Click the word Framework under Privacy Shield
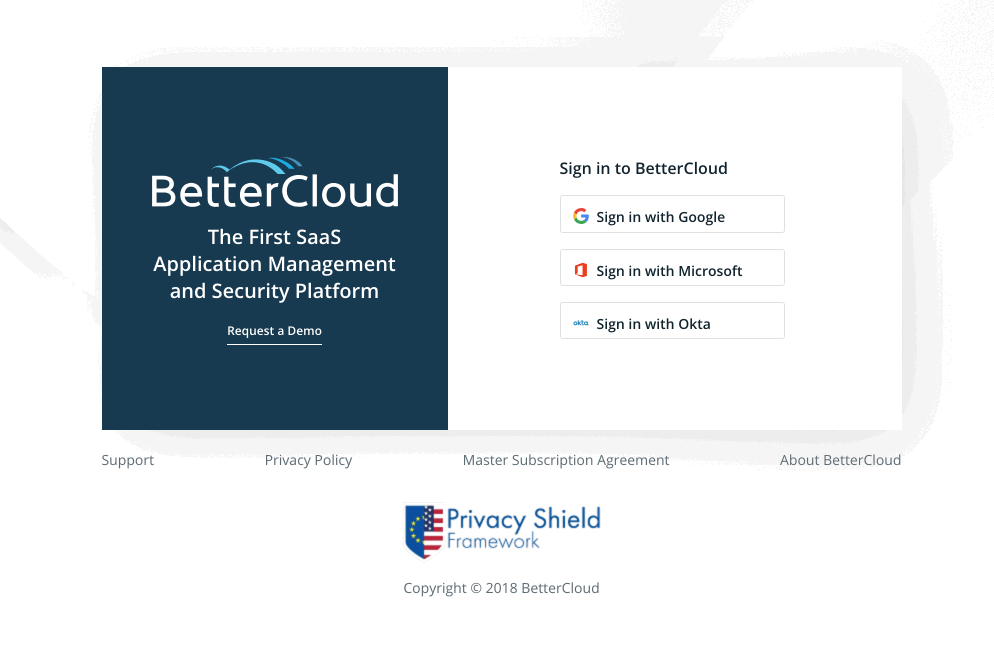 pyautogui.click(x=493, y=541)
